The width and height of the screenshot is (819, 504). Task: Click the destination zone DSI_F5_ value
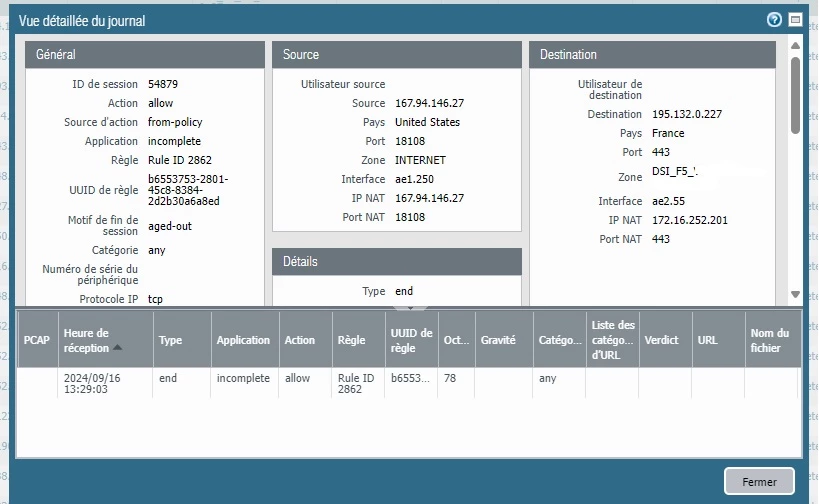[x=675, y=171]
